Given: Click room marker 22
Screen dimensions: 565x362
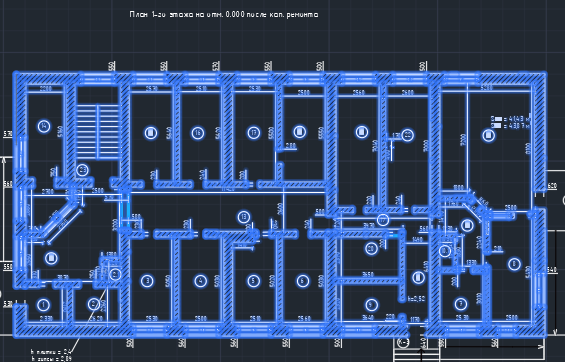Looking at the screenshot, I should click(408, 135).
